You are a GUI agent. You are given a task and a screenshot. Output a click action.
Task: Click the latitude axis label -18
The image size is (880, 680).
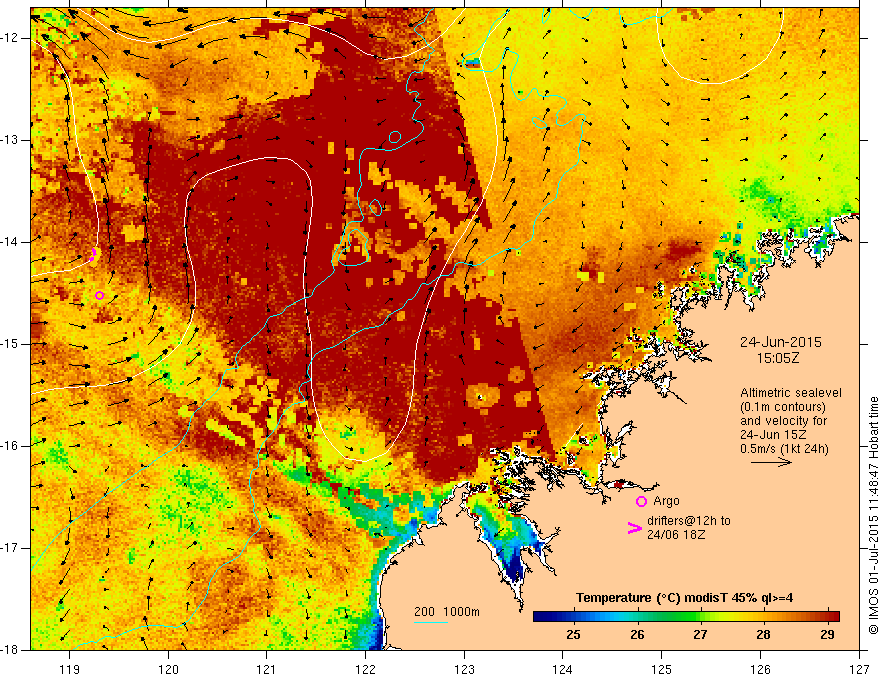(10, 650)
